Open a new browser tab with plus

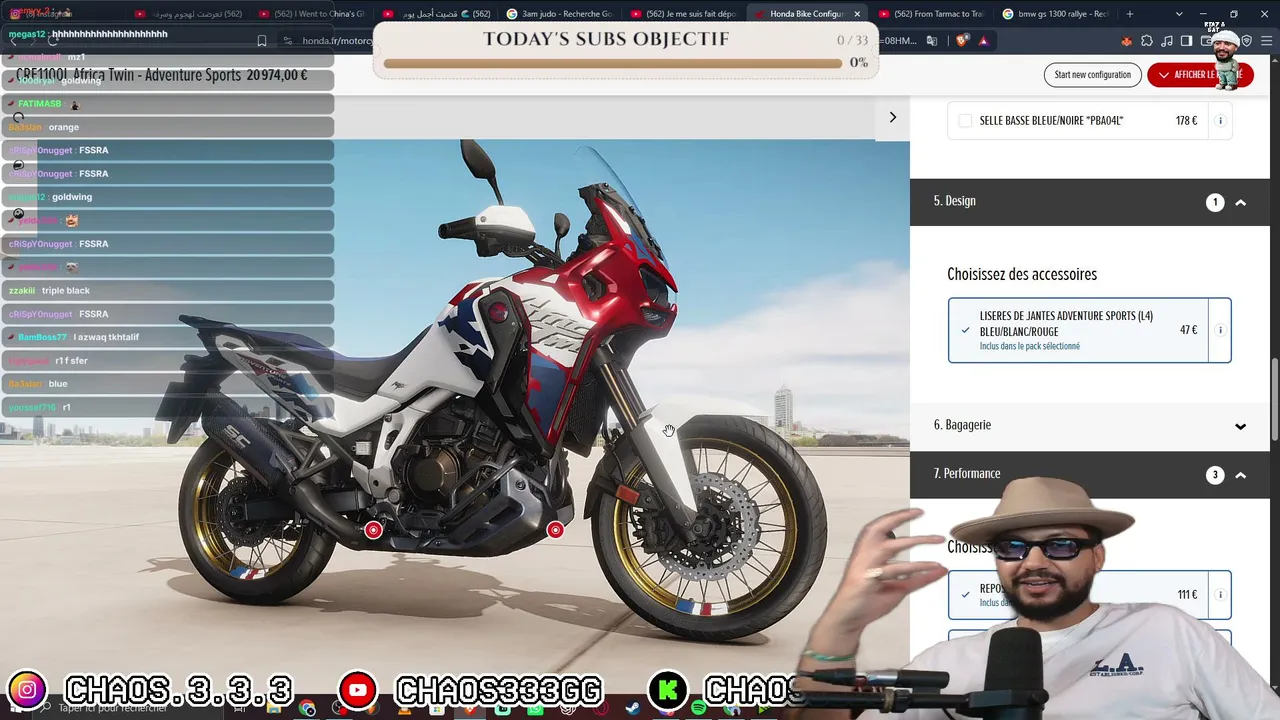click(1130, 14)
